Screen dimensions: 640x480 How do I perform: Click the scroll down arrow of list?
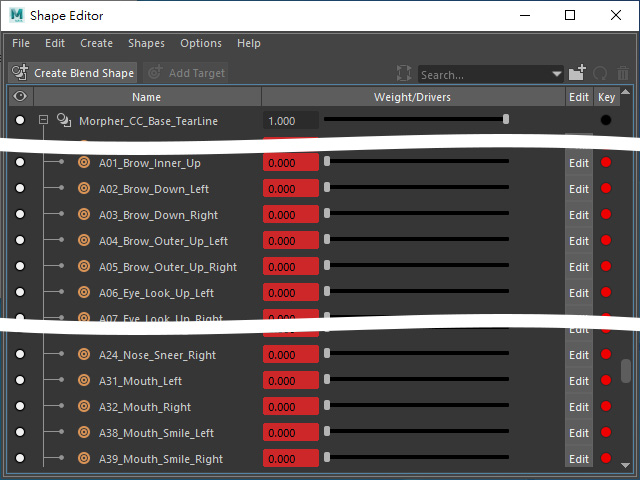(x=625, y=465)
